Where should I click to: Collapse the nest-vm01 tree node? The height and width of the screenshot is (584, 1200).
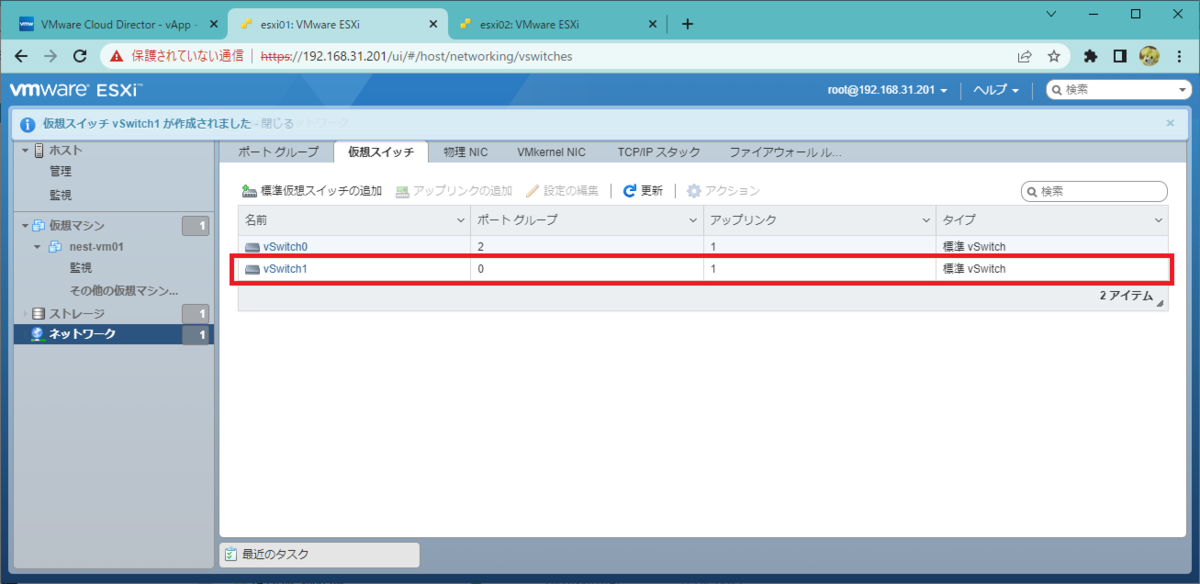[x=38, y=247]
